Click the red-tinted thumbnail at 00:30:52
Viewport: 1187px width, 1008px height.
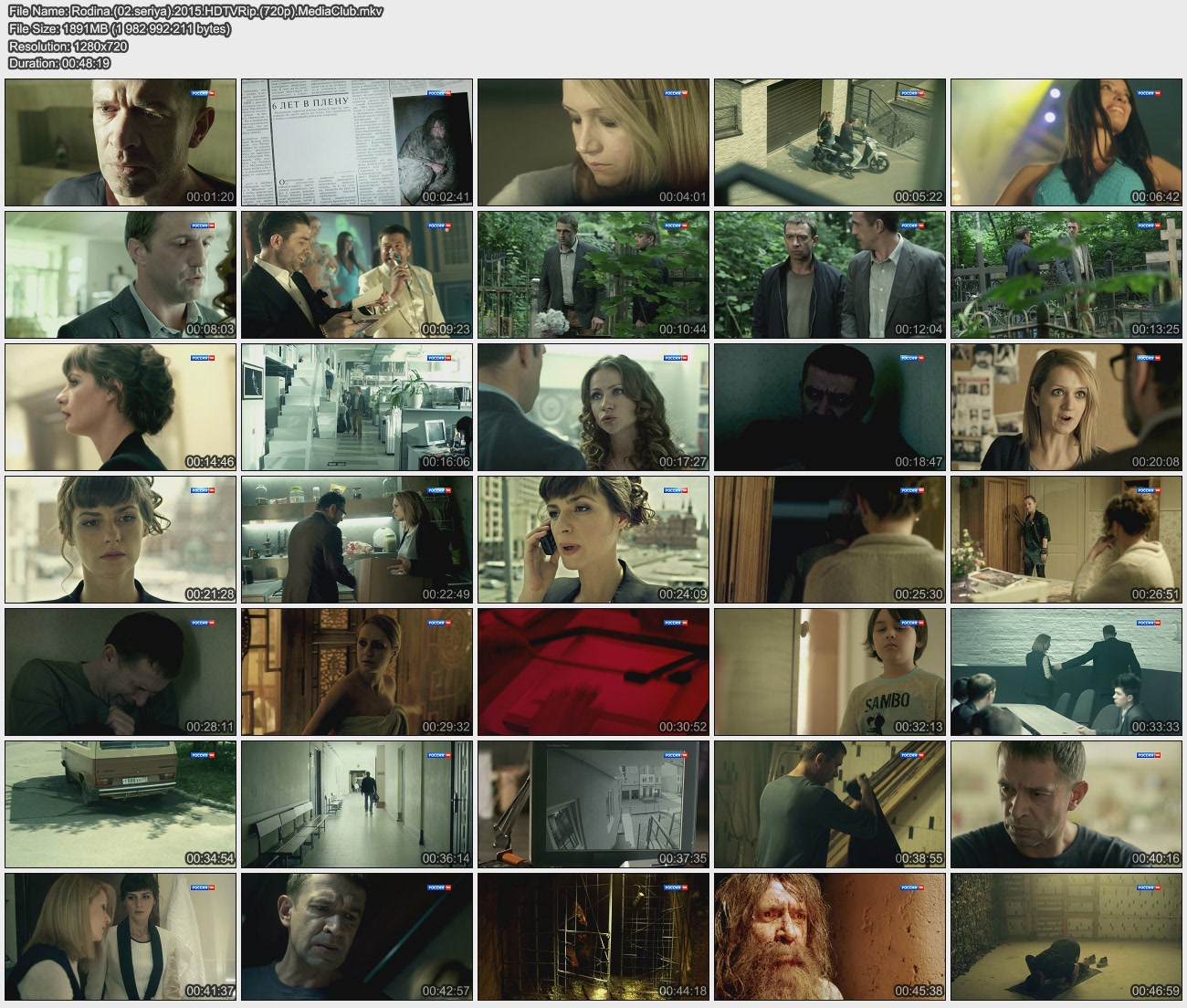(x=593, y=672)
